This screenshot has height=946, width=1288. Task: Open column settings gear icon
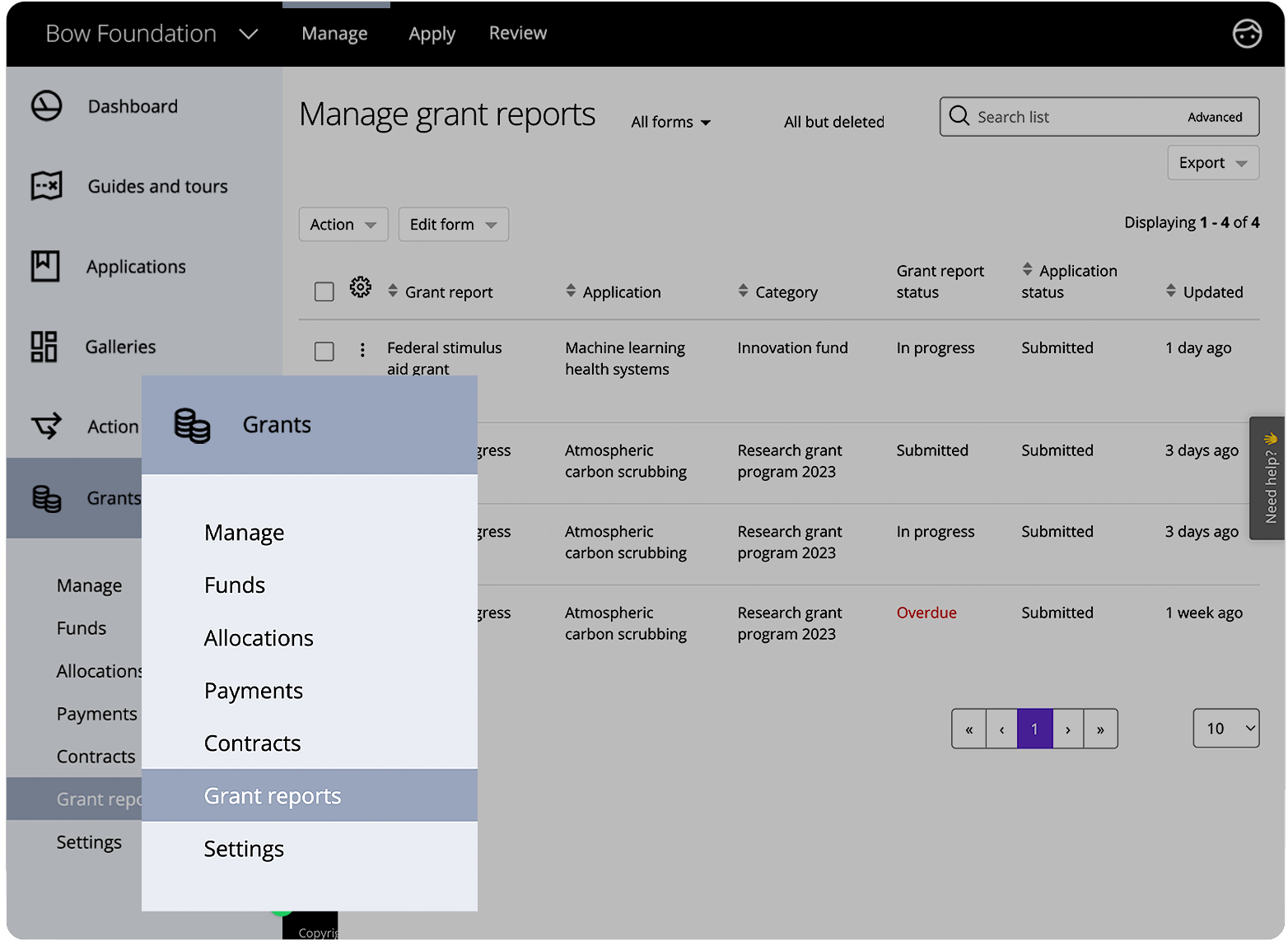point(360,287)
